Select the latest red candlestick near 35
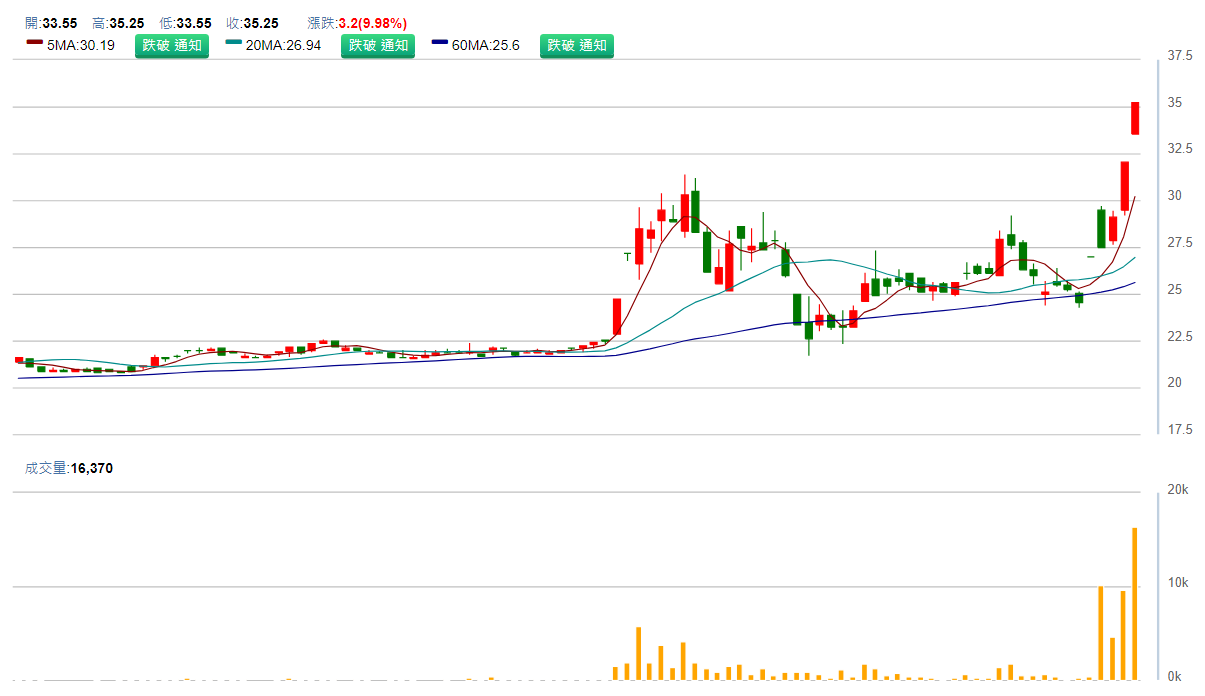1205x696 pixels. click(1135, 118)
